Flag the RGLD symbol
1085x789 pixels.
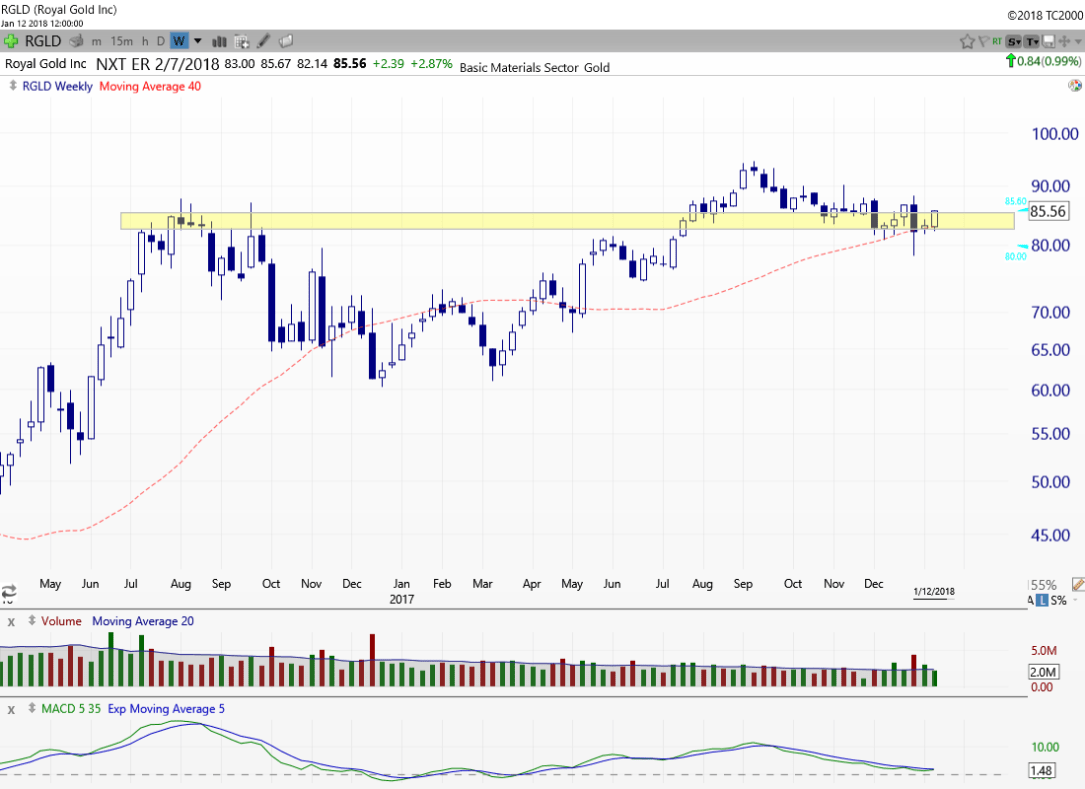point(983,41)
